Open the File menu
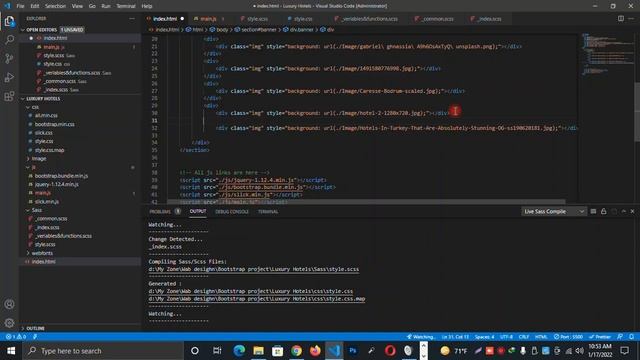The image size is (640, 360). pos(20,6)
